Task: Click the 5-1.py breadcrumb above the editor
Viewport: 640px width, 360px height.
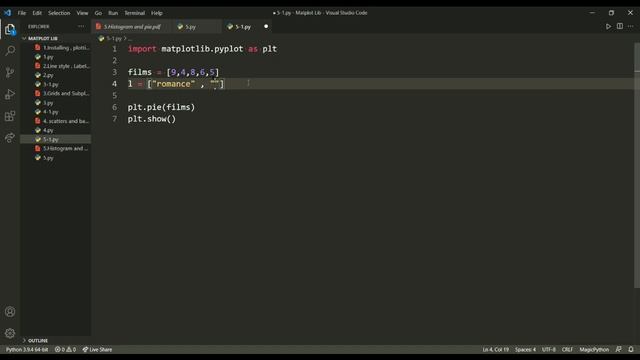Action: click(114, 38)
